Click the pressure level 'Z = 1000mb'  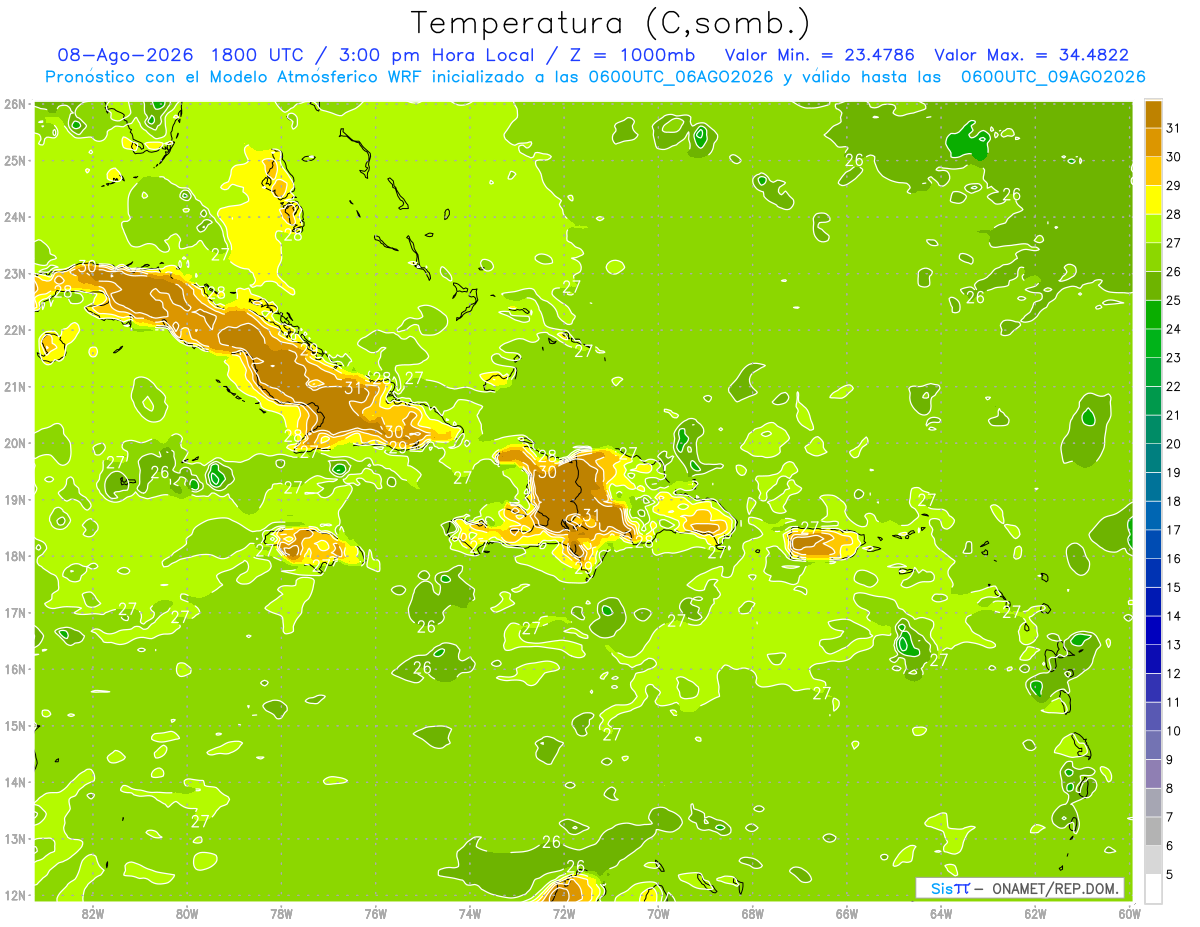click(634, 55)
